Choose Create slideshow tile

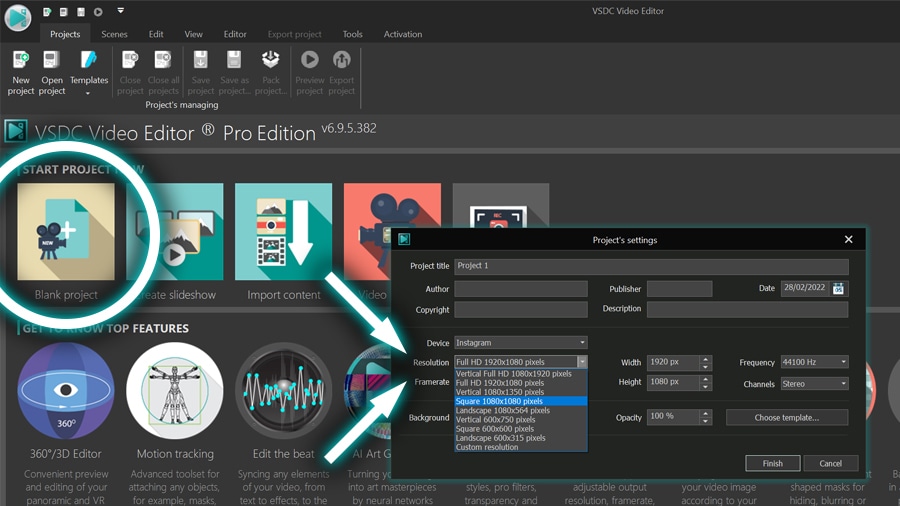coord(175,232)
